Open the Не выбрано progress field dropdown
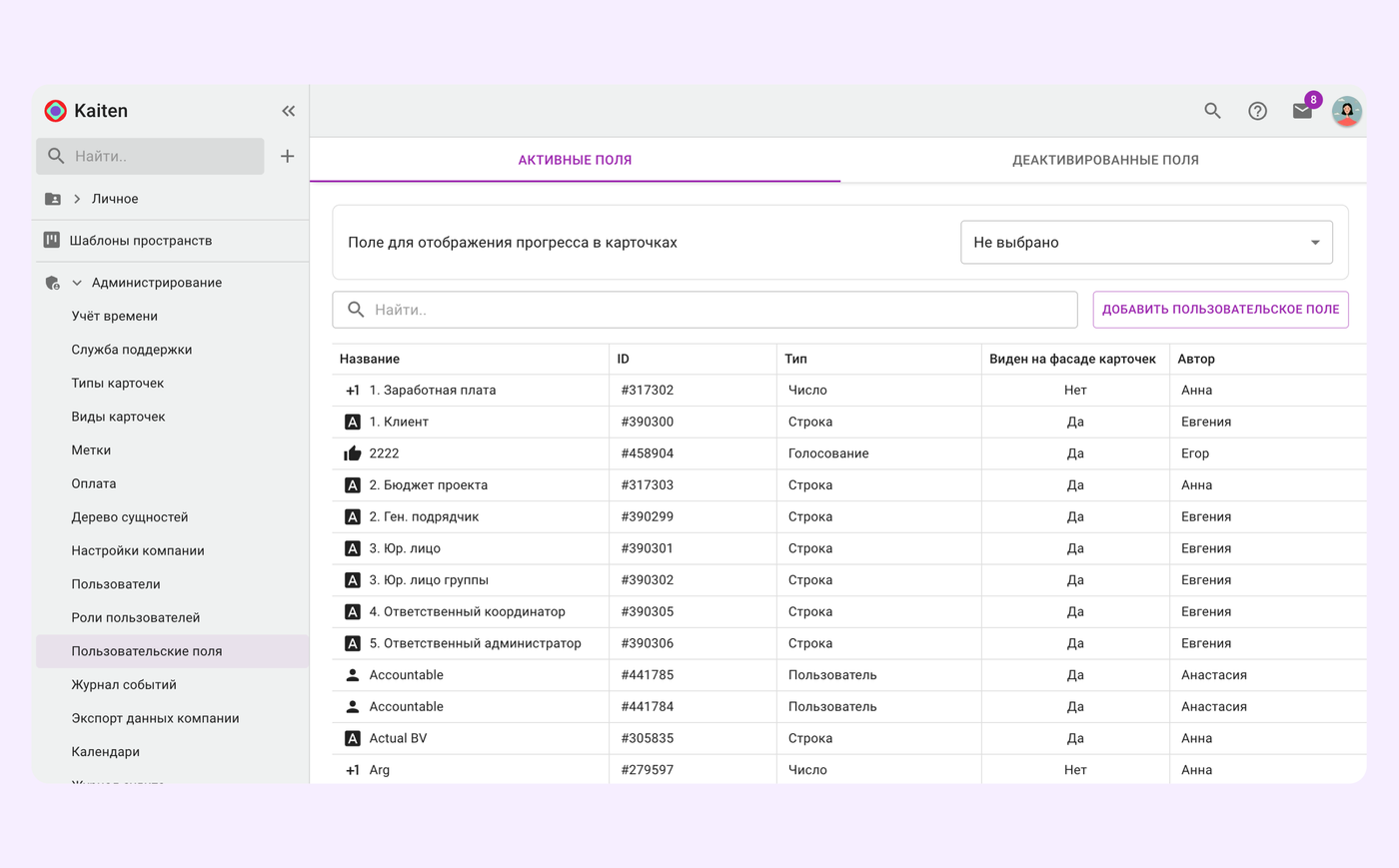The height and width of the screenshot is (868, 1399). (x=1145, y=243)
